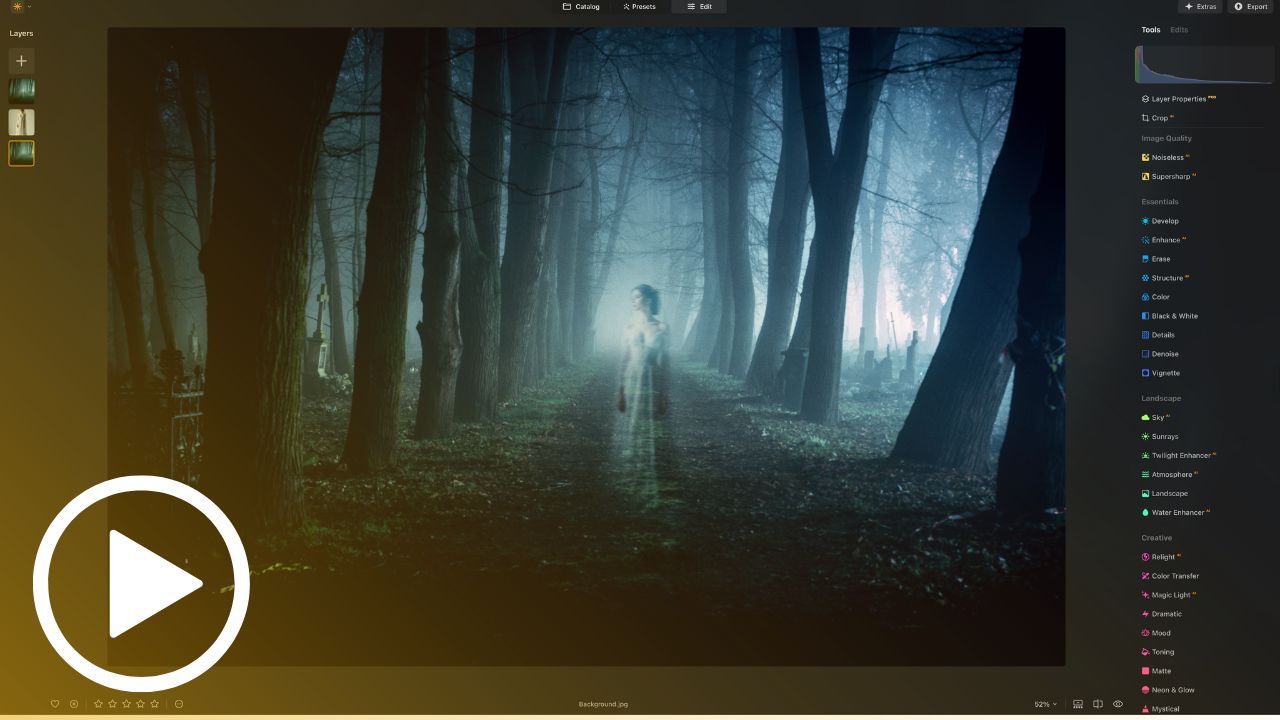The image size is (1280, 720).
Task: Open the Noiseless AI tool
Action: [1166, 157]
